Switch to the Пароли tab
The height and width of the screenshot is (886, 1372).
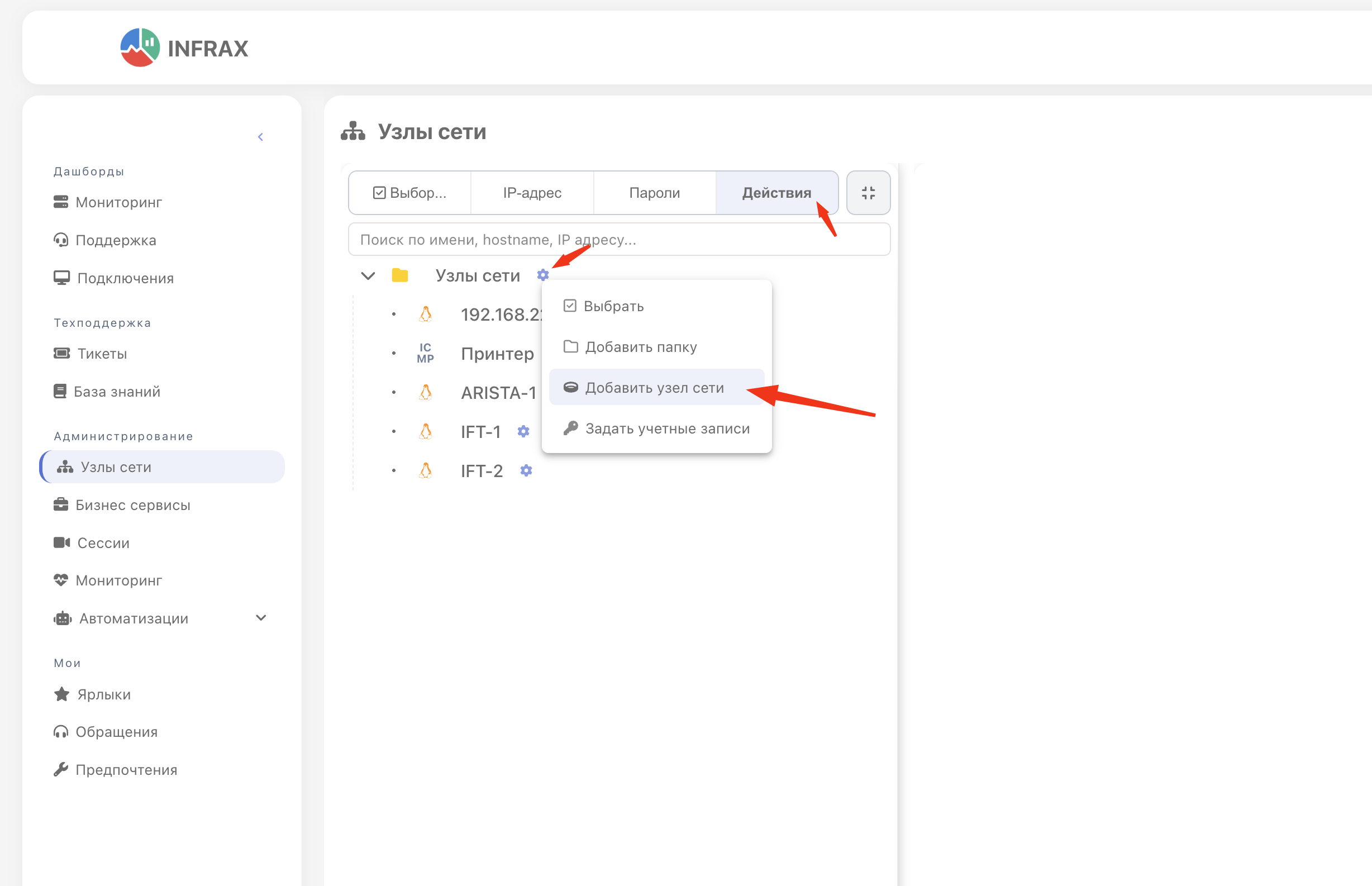654,193
